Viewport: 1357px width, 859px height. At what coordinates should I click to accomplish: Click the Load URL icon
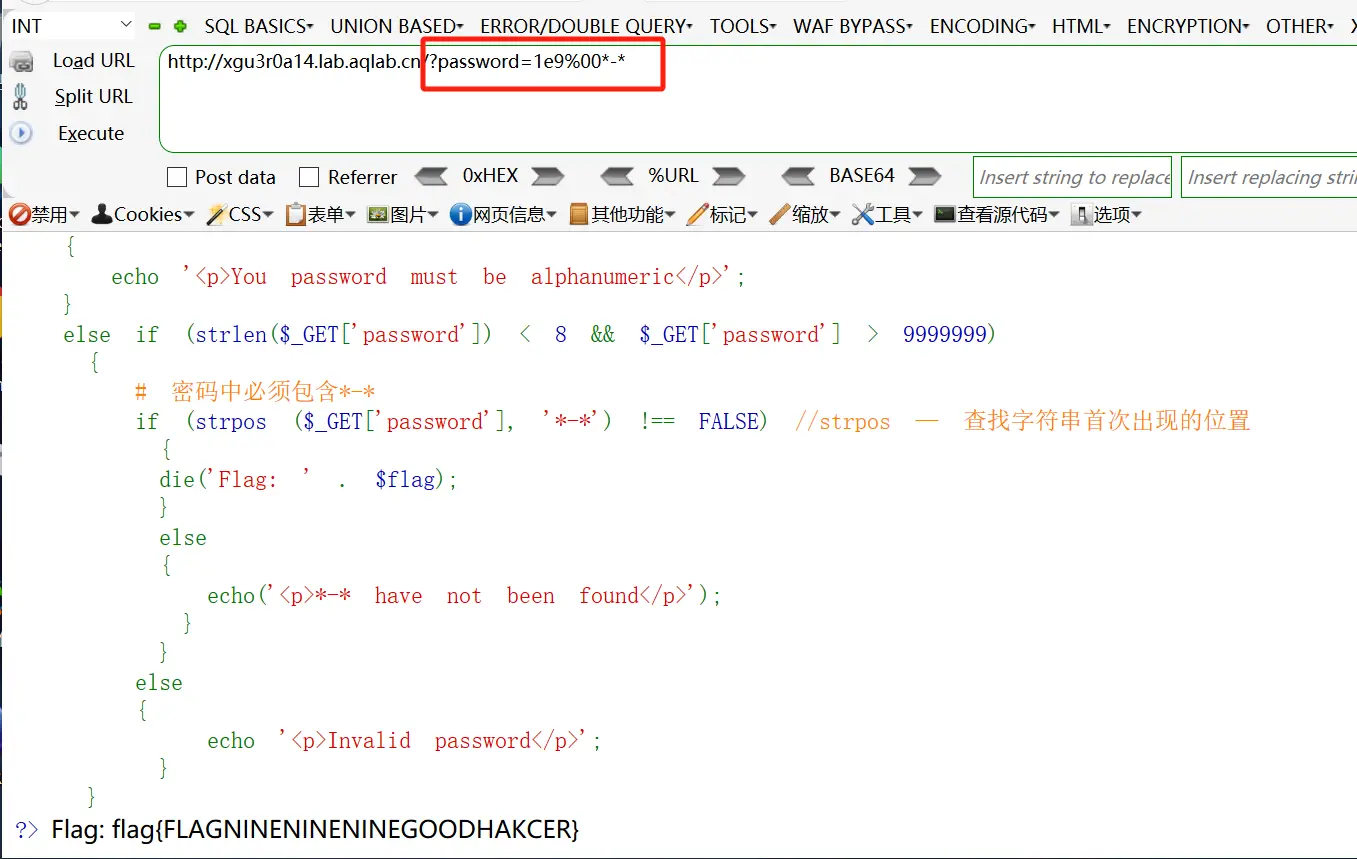pos(21,62)
